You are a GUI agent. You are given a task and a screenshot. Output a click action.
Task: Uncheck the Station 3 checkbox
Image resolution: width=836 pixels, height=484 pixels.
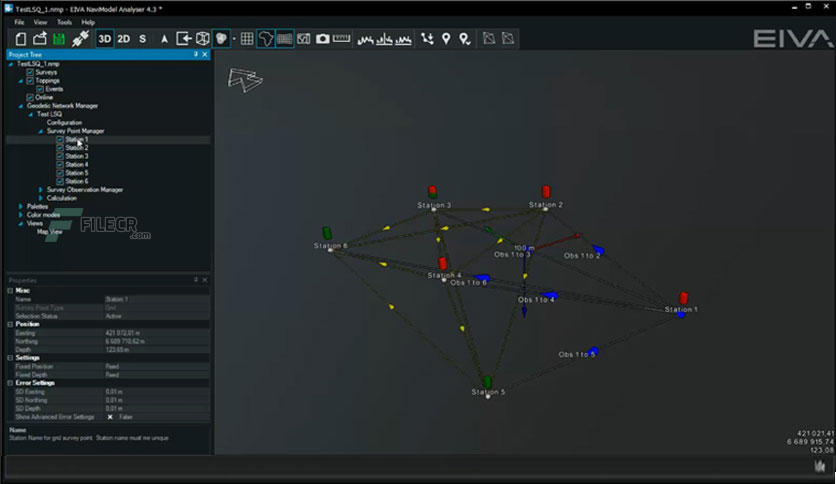click(x=60, y=156)
